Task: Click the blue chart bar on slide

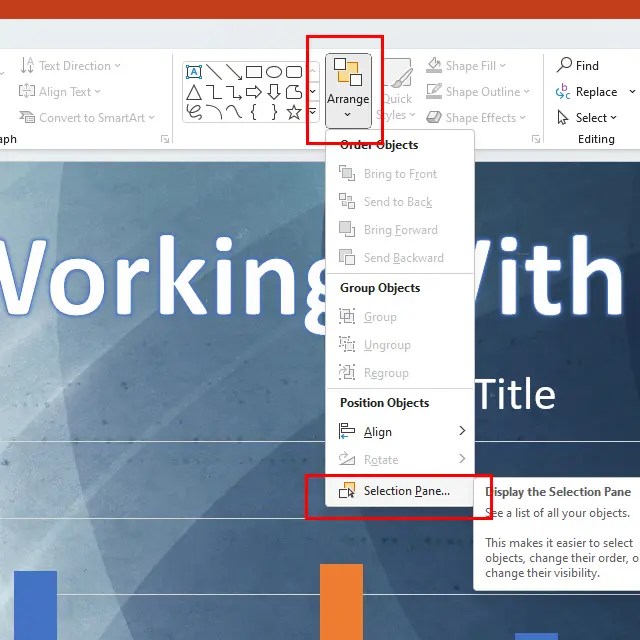Action: [x=35, y=605]
